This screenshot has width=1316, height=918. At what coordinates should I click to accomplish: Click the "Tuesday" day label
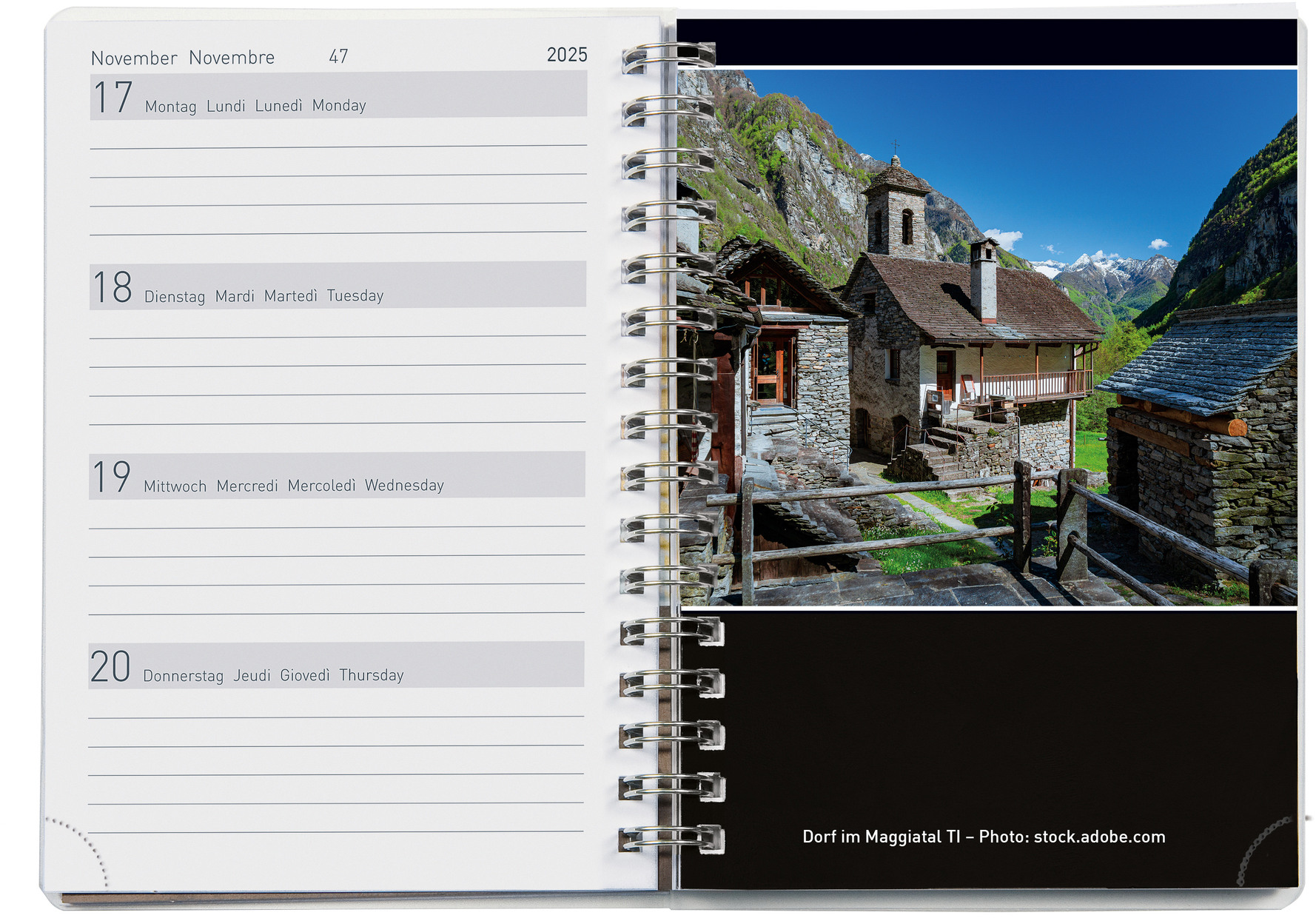tap(355, 296)
